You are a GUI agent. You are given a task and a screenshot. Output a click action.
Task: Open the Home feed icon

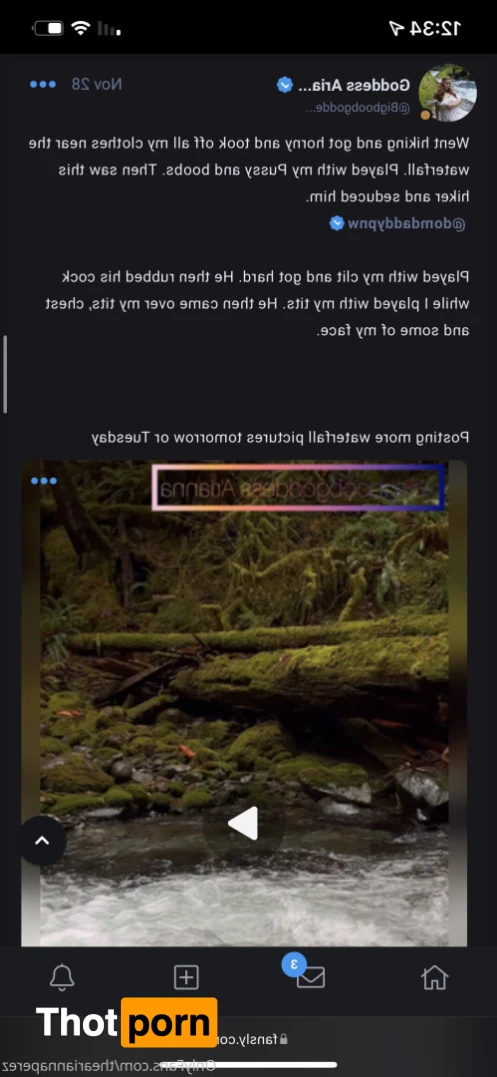click(x=435, y=977)
